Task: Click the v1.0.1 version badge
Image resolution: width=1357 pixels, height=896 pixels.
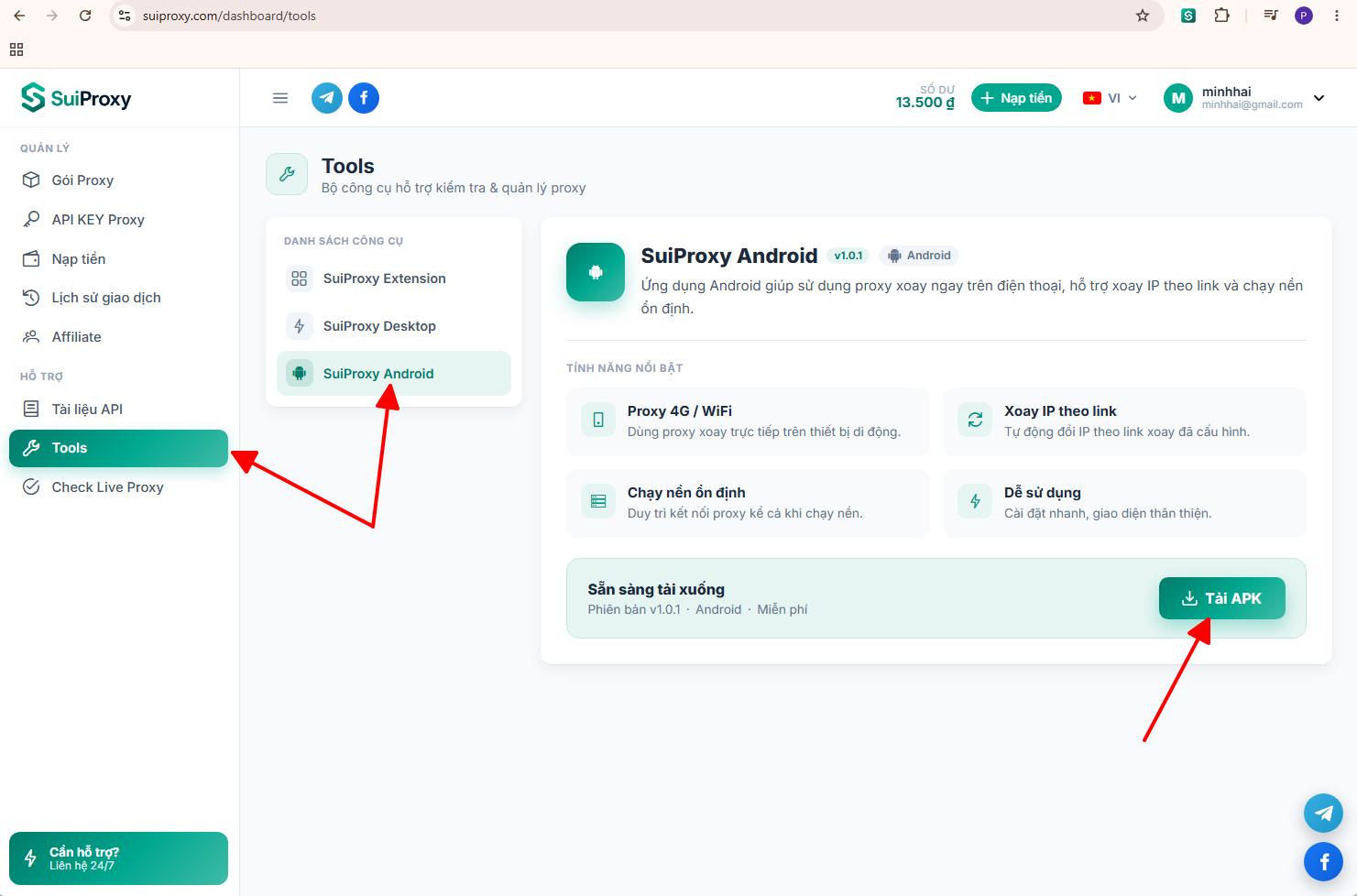Action: (x=848, y=256)
